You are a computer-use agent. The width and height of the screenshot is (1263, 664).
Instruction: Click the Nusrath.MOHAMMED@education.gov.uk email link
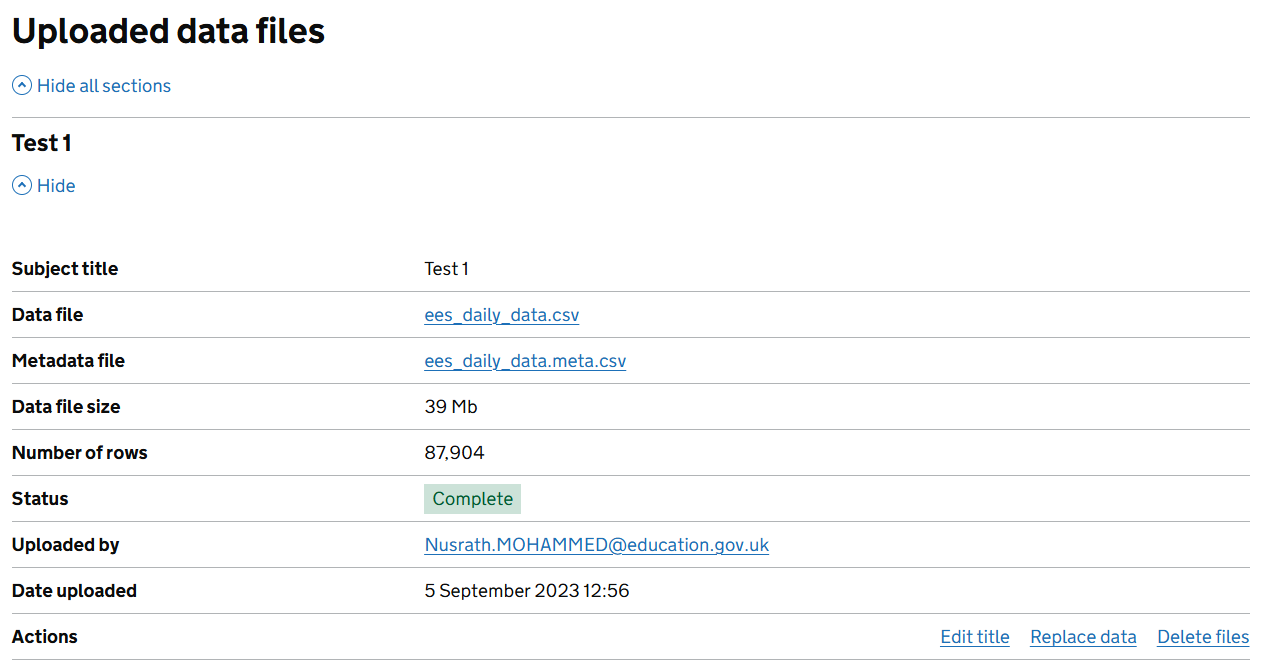coord(596,545)
